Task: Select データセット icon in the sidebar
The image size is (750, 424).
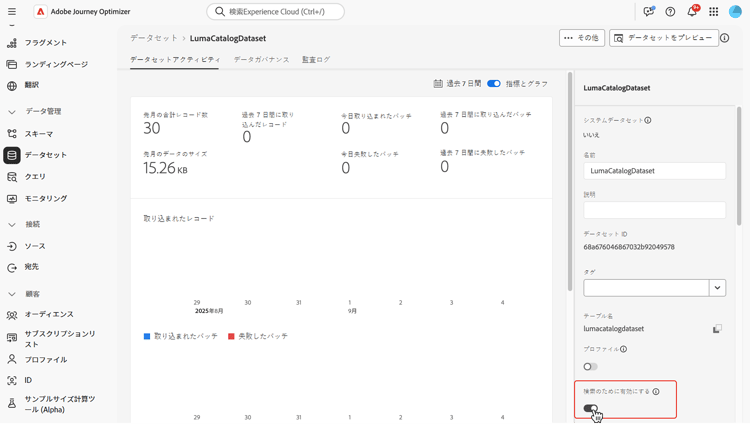Action: [12, 155]
